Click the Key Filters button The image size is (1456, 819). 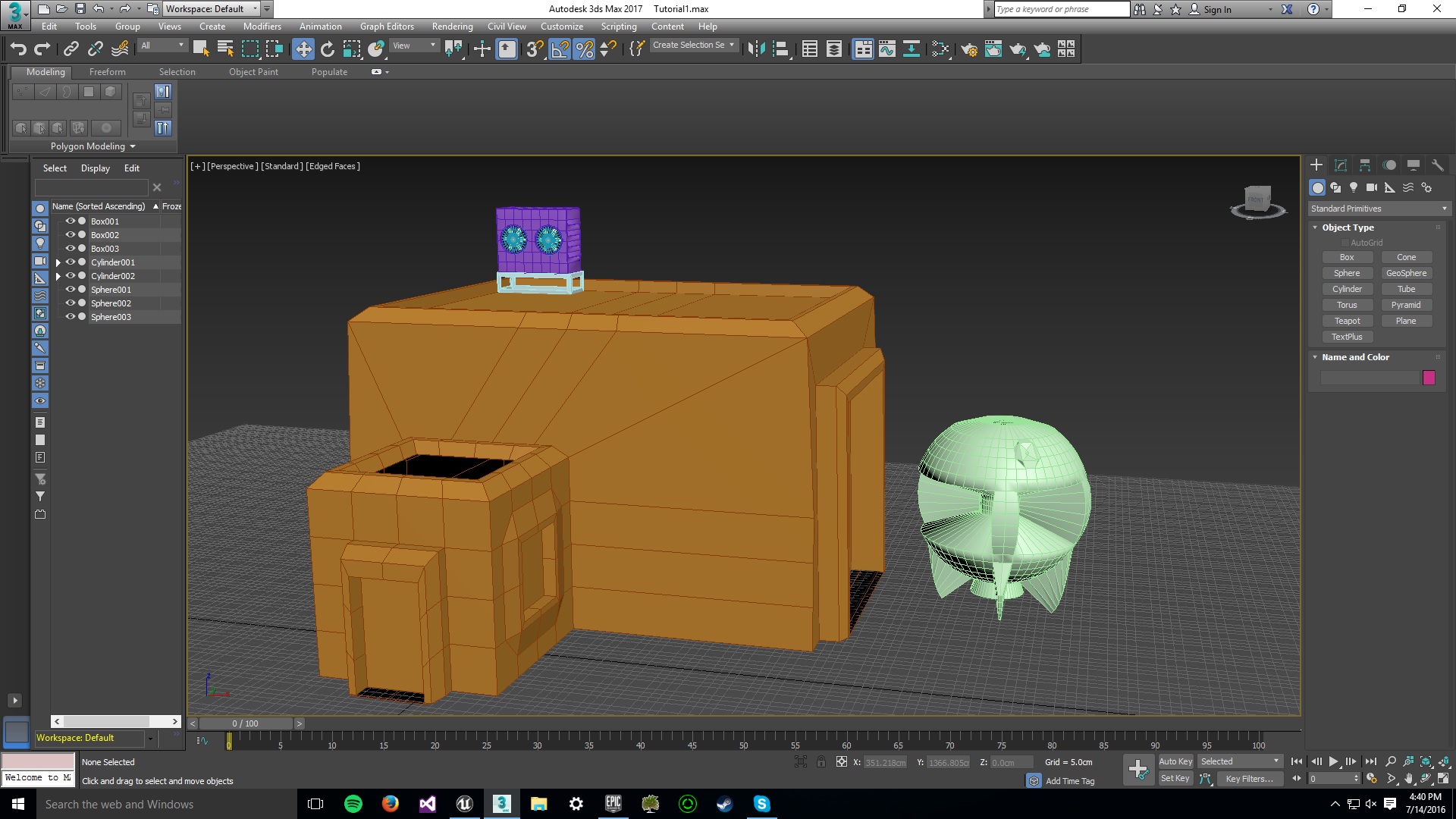click(1249, 779)
